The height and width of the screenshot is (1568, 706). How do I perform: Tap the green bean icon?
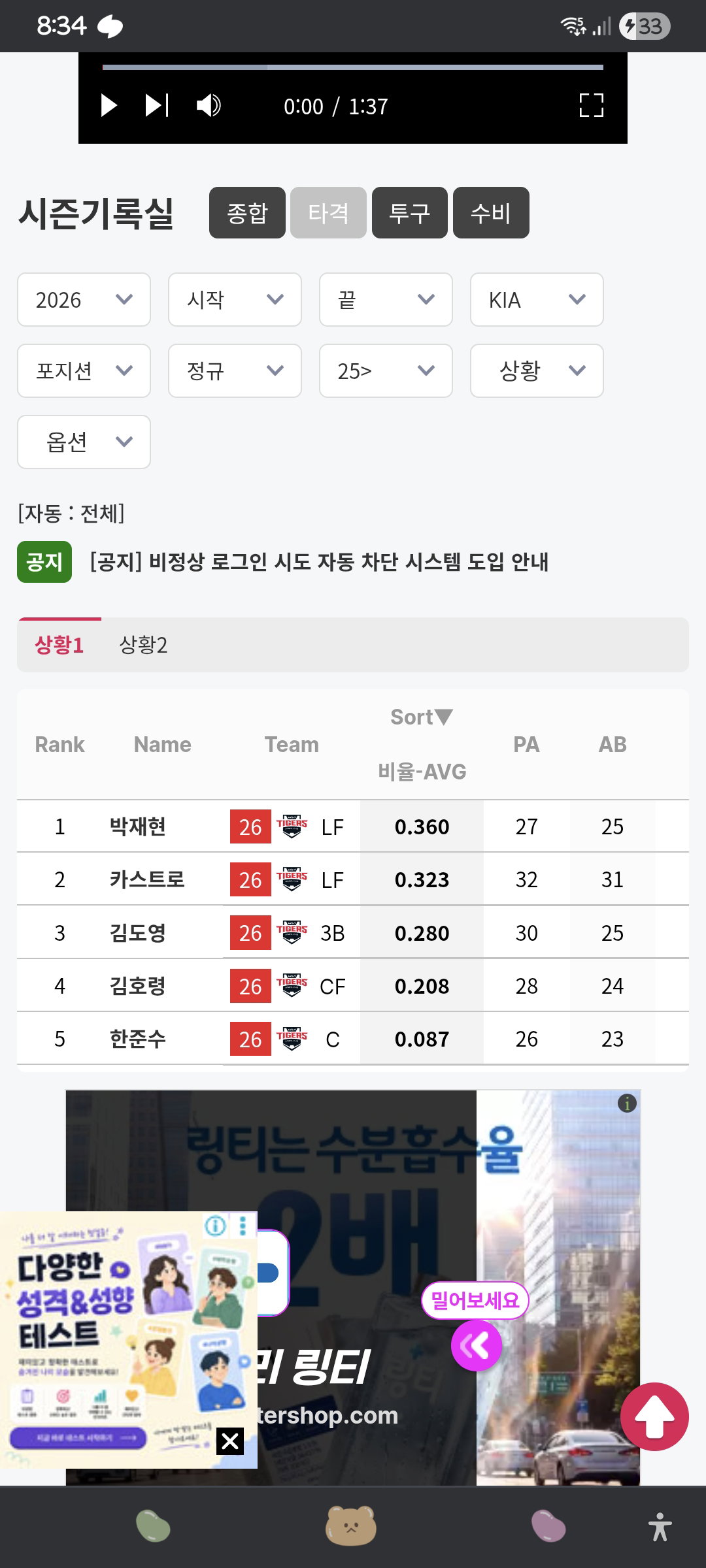pyautogui.click(x=153, y=1526)
